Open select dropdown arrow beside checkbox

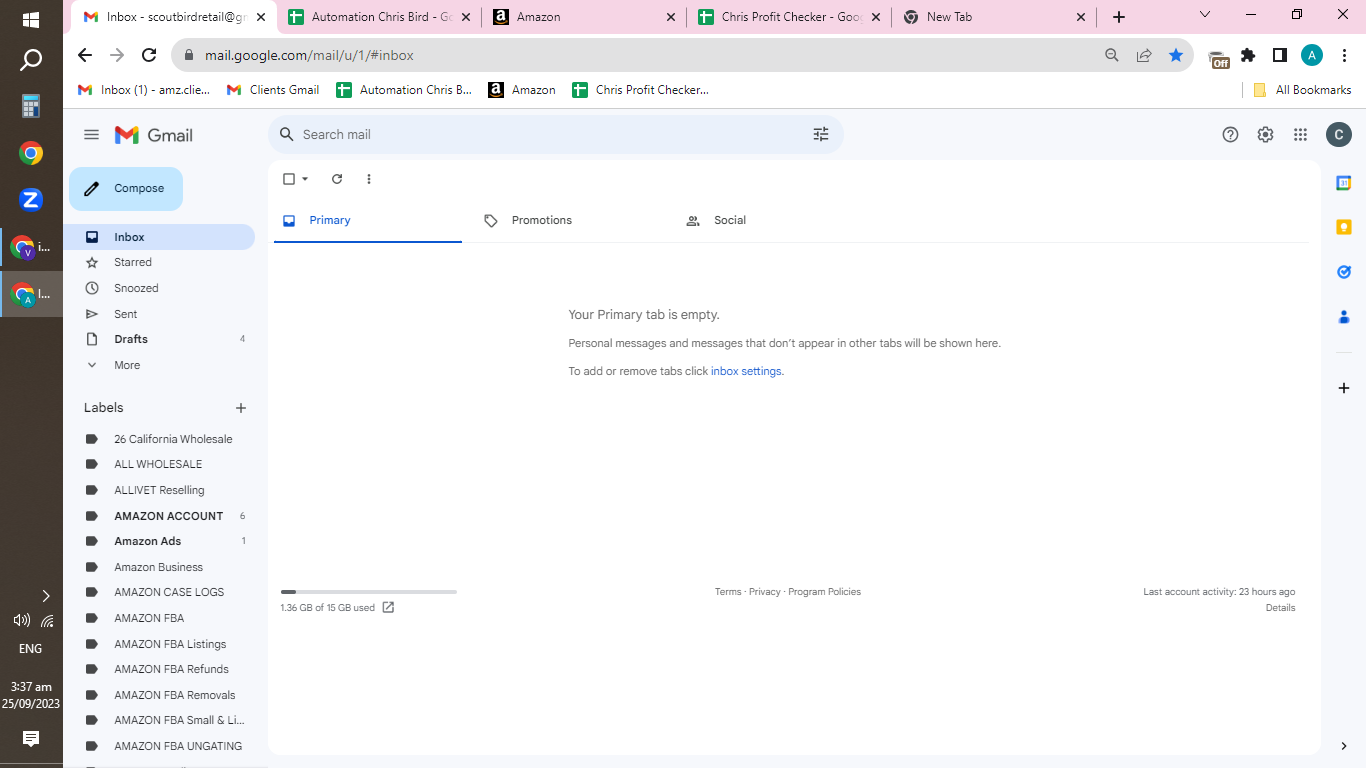tap(305, 179)
